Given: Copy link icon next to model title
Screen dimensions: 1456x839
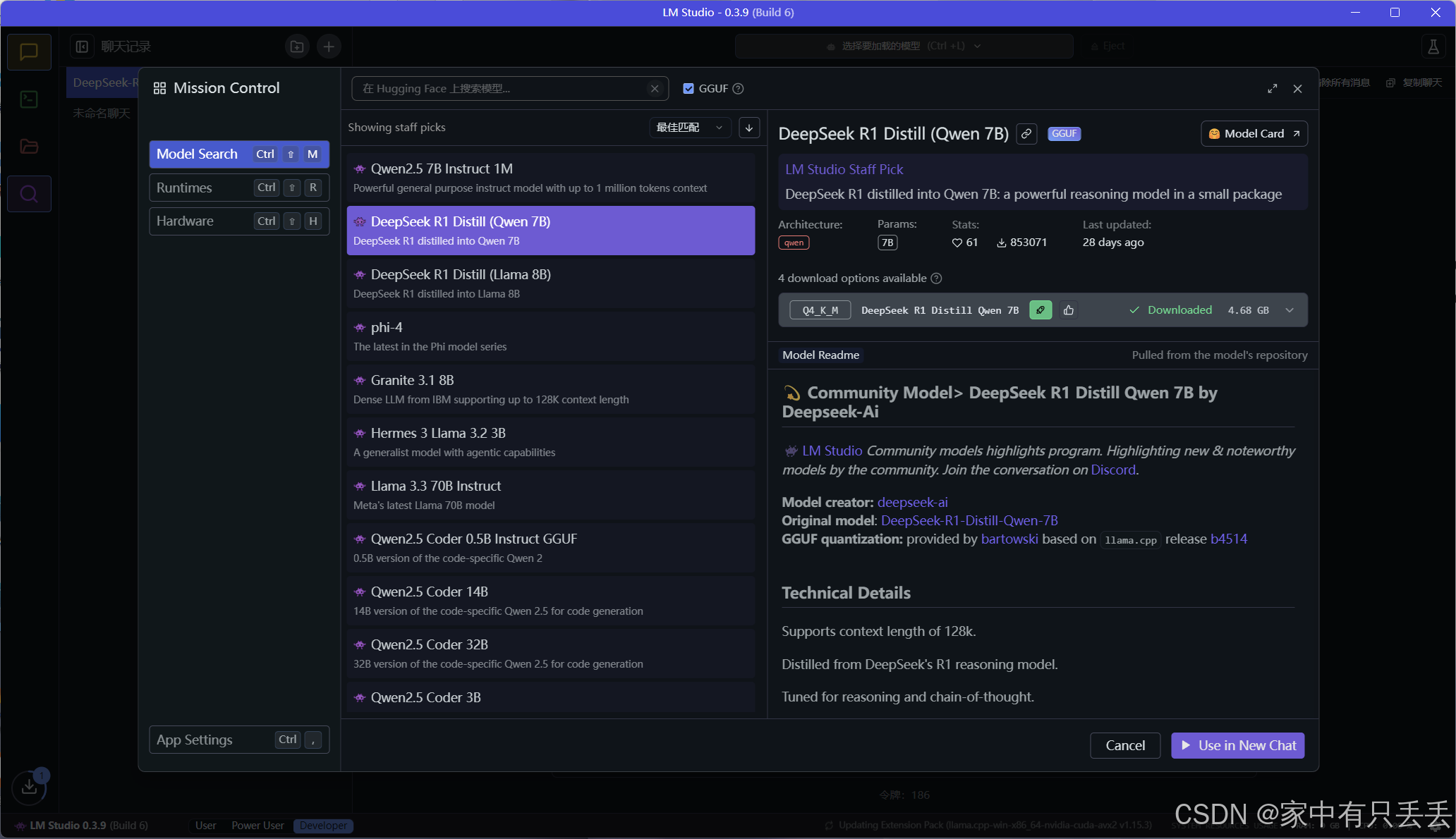Looking at the screenshot, I should click(x=1026, y=134).
